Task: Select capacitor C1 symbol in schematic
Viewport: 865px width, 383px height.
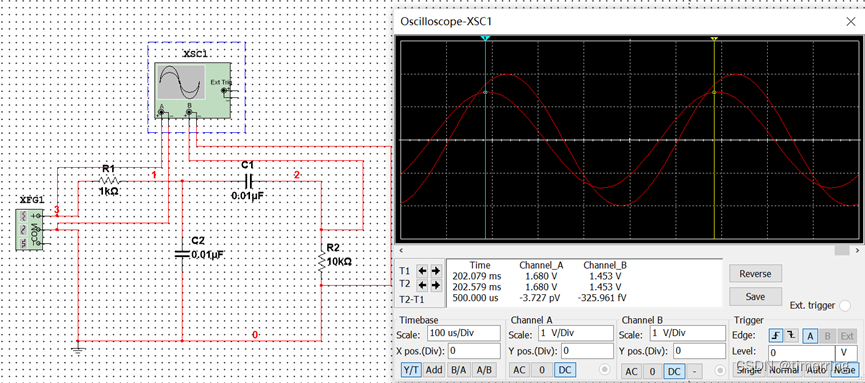Action: (248, 180)
